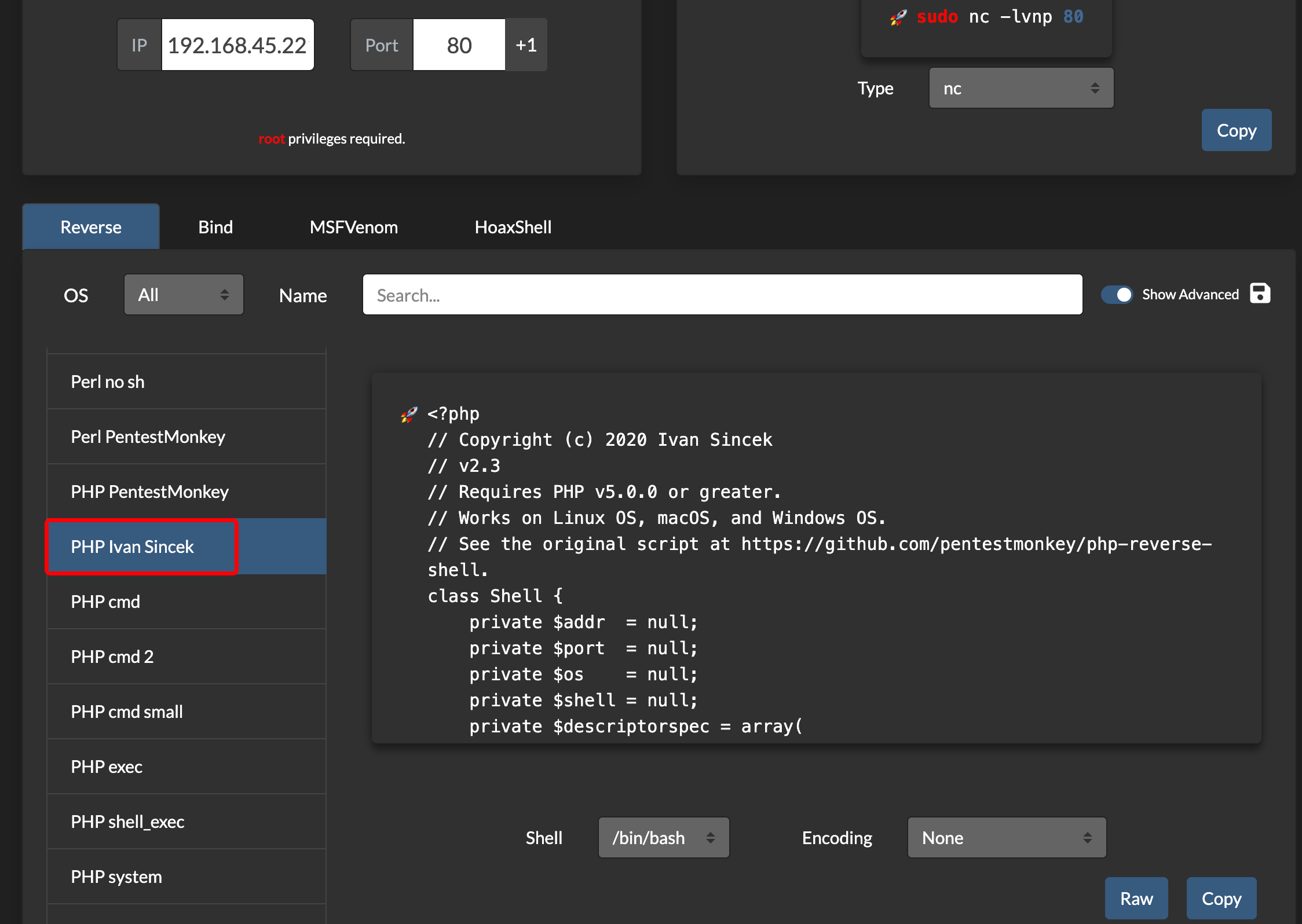Viewport: 1302px width, 924px height.
Task: Click the rocket icon in the listener command
Action: coord(898,17)
